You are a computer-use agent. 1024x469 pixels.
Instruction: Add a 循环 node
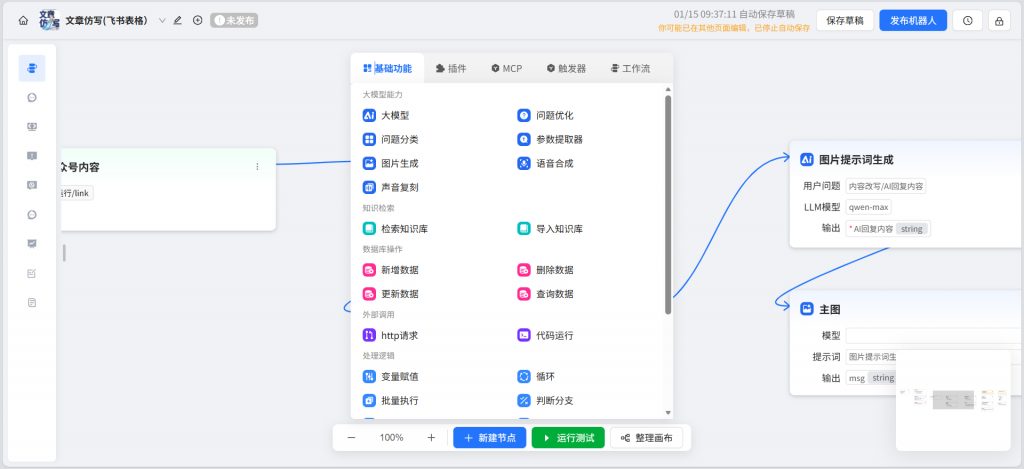pyautogui.click(x=536, y=376)
